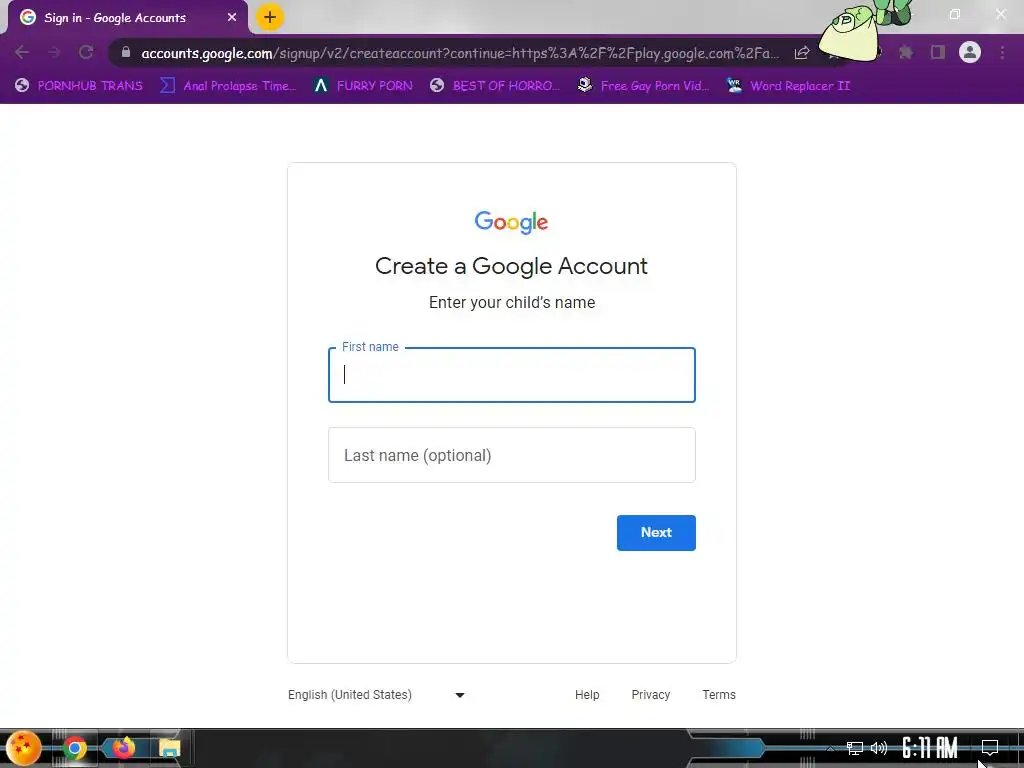Click the browser forward arrow
Image resolution: width=1024 pixels, height=768 pixels.
tap(54, 52)
